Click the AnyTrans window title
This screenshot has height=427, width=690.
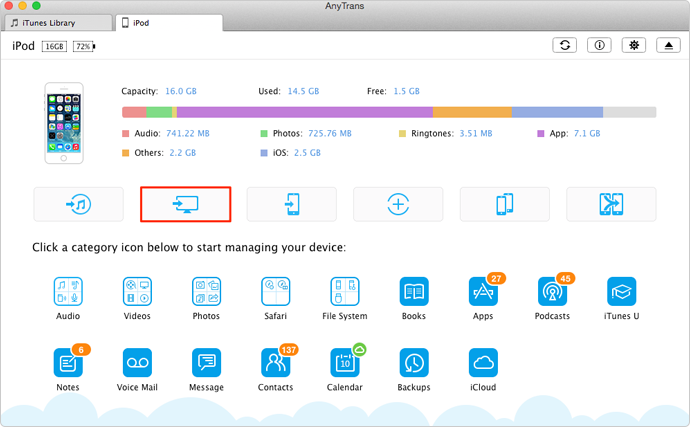(345, 6)
